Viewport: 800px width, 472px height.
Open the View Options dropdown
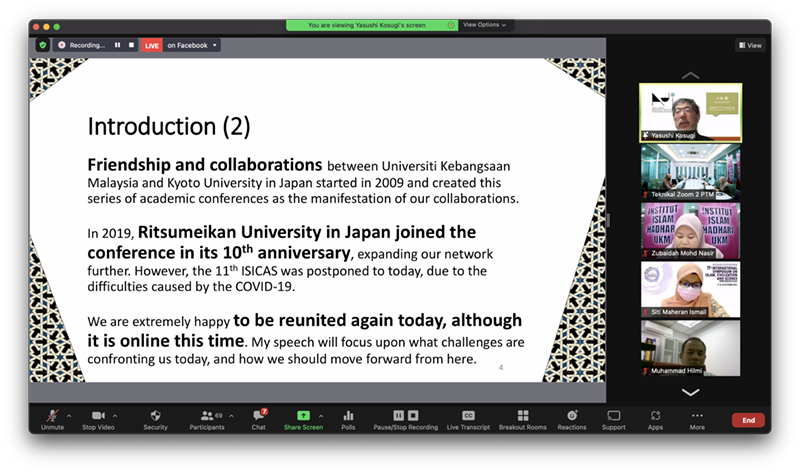(x=485, y=25)
